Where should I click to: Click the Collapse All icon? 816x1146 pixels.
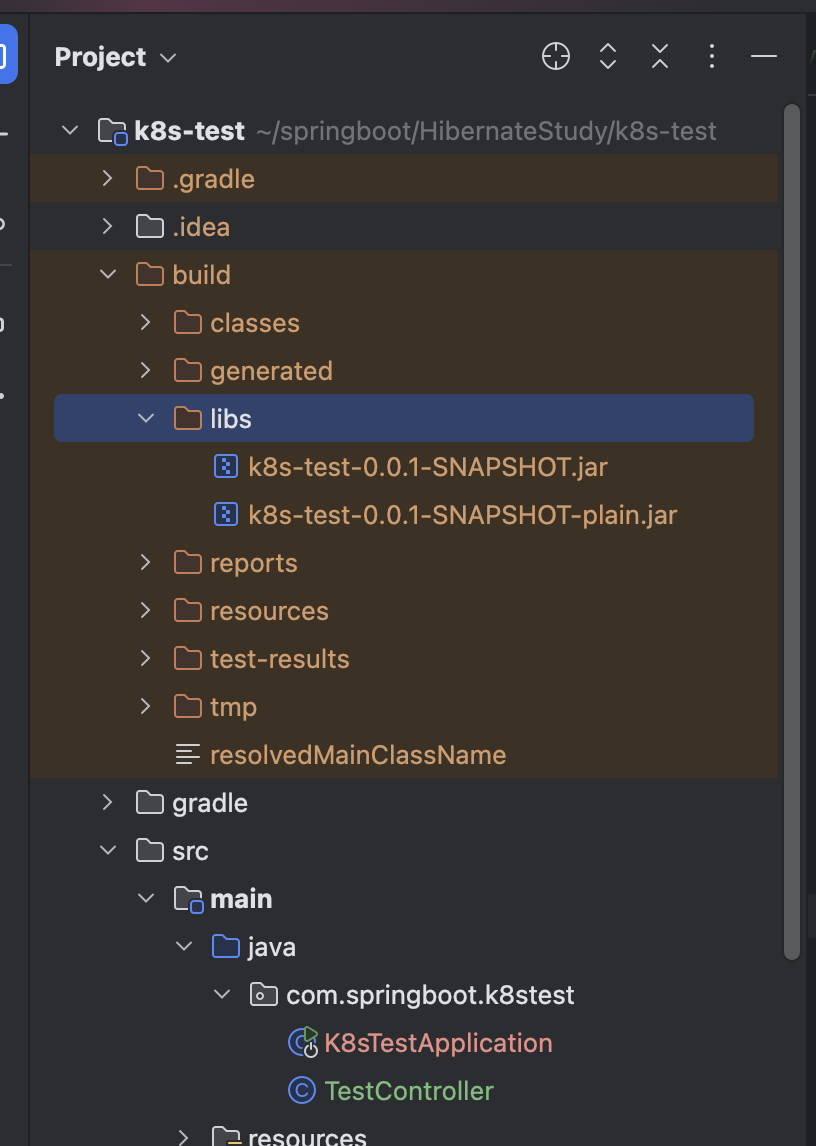(660, 57)
